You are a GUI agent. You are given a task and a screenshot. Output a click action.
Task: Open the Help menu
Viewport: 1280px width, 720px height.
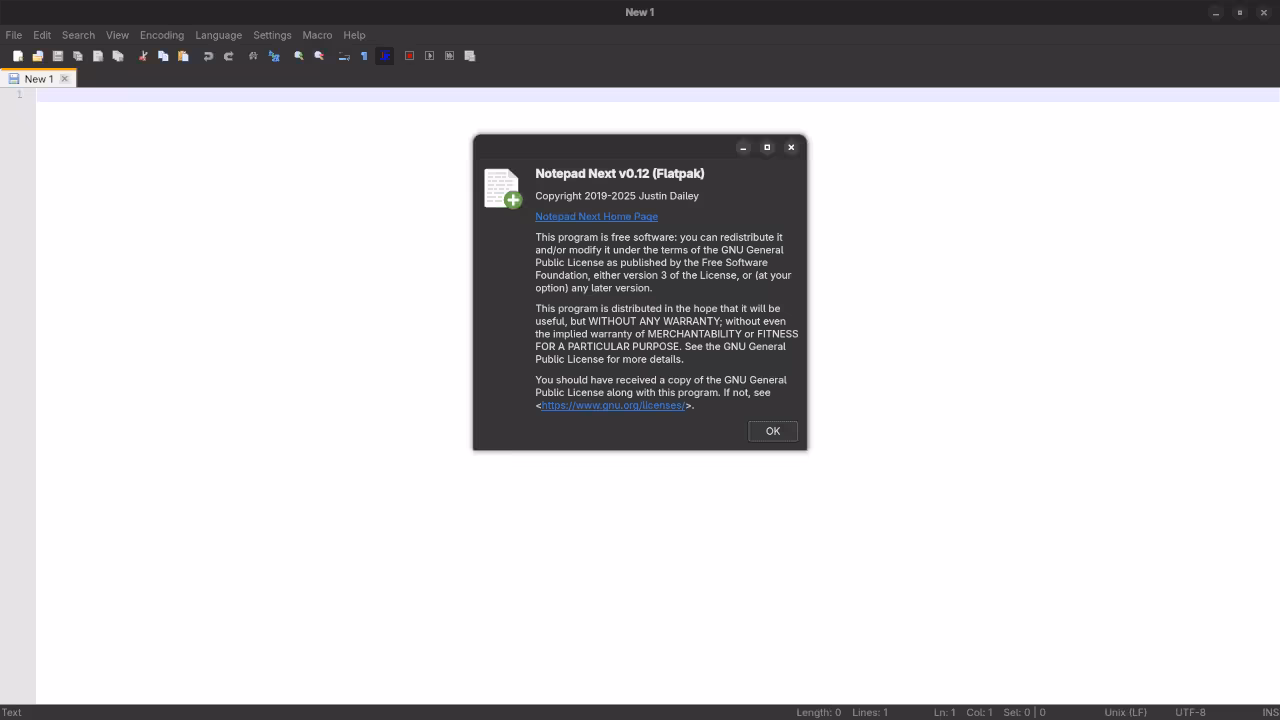pyautogui.click(x=354, y=35)
